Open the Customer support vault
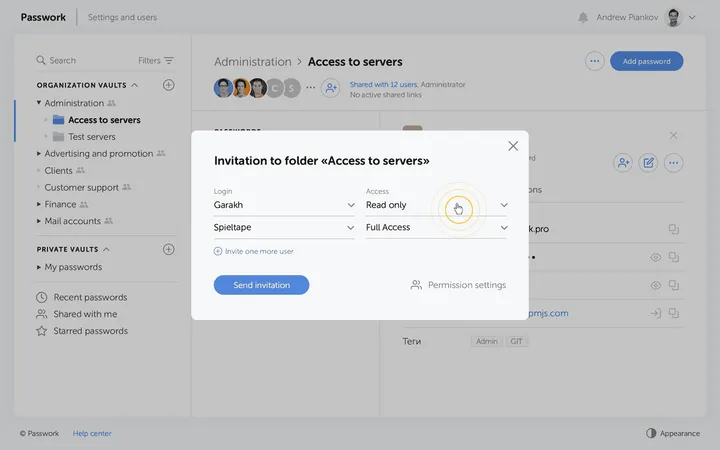 (81, 187)
